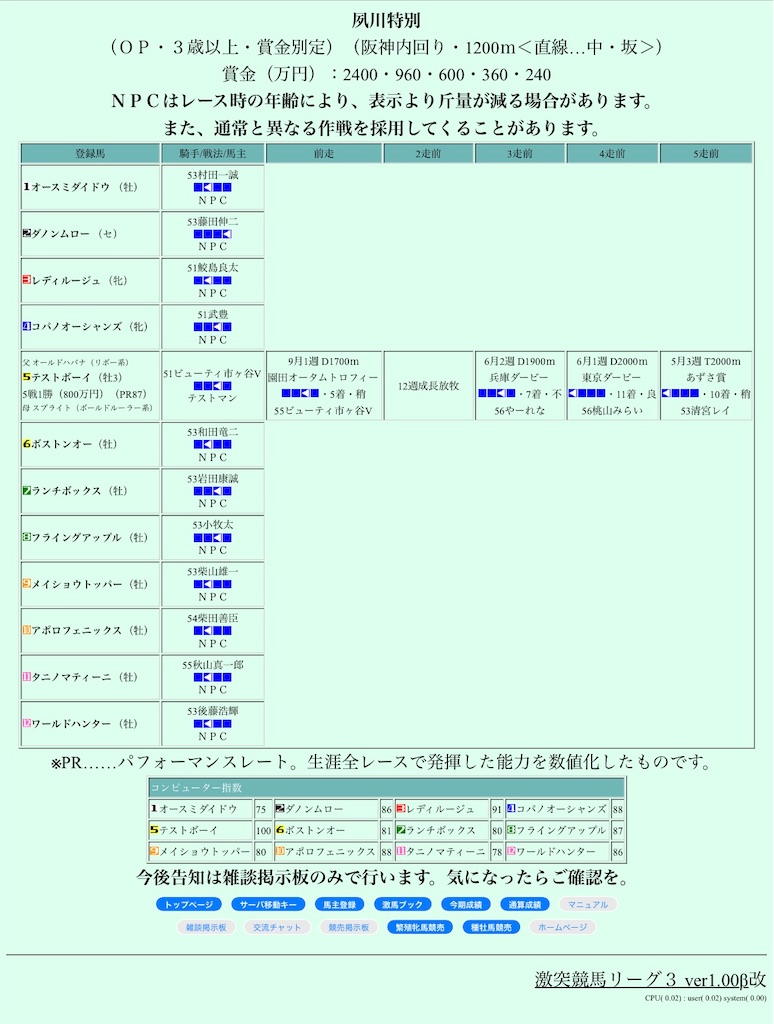Click the tactics bar icon under 53後藤浩輝
Image resolution: width=774 pixels, height=1024 pixels.
(x=212, y=724)
